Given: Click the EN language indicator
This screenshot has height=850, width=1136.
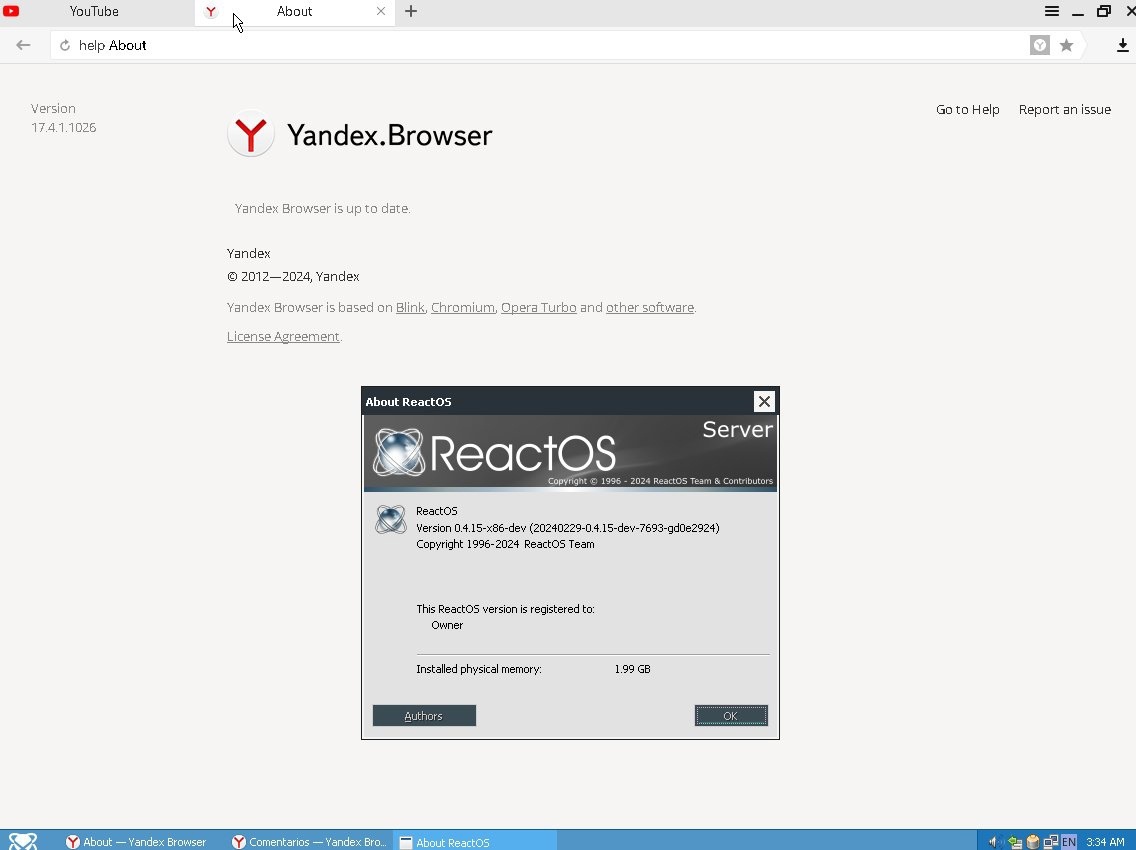Looking at the screenshot, I should (1069, 842).
